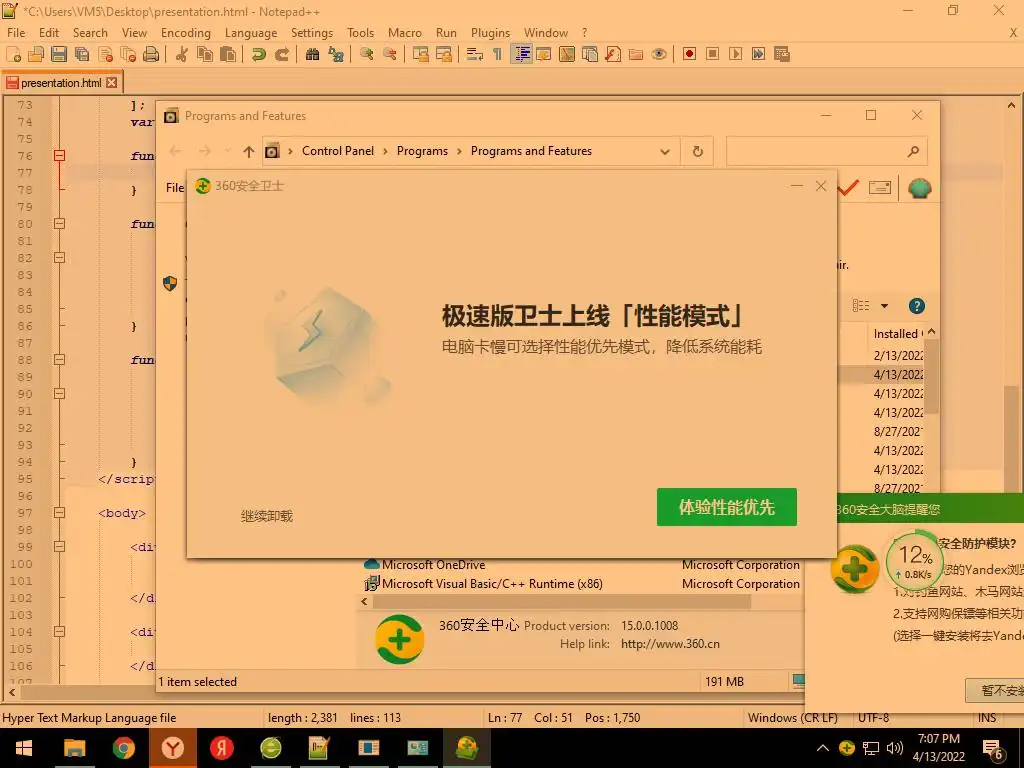Click the Save All toolbar icon

[82, 54]
